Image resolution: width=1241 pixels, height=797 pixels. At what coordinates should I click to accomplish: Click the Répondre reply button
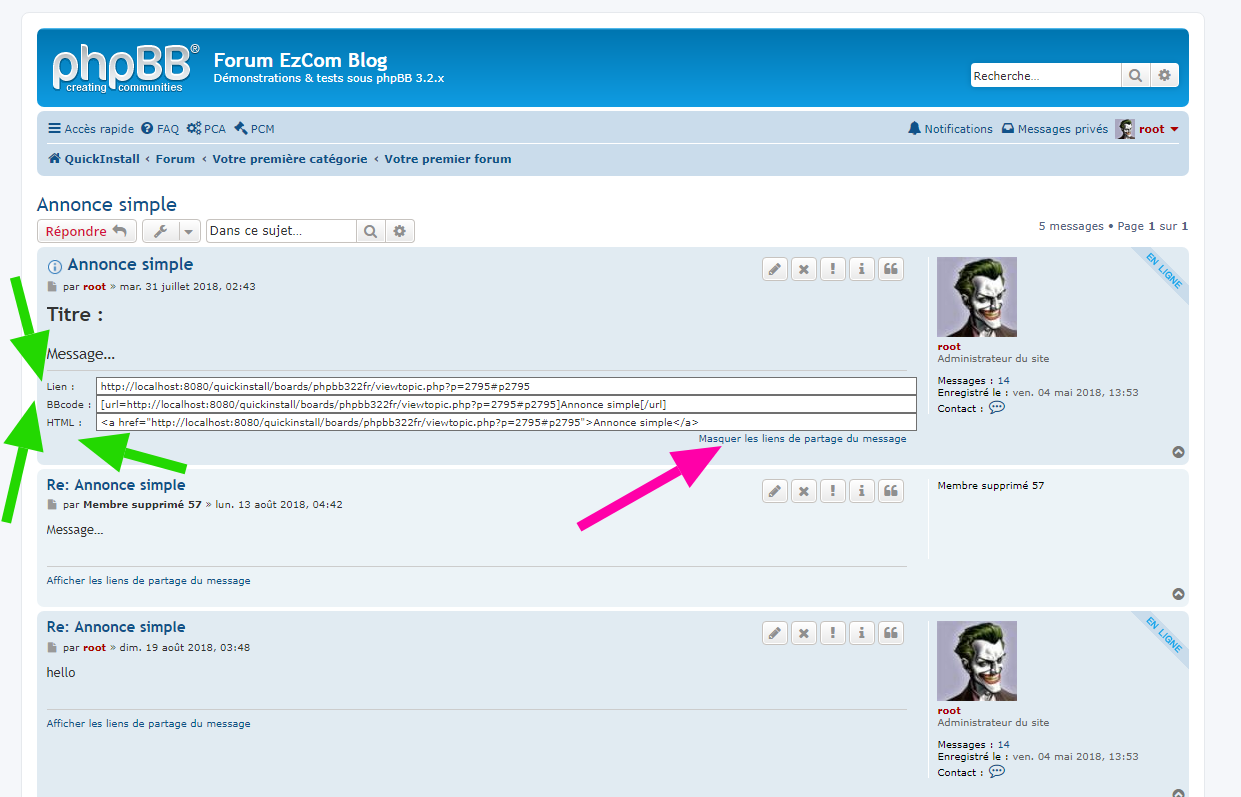pos(86,231)
